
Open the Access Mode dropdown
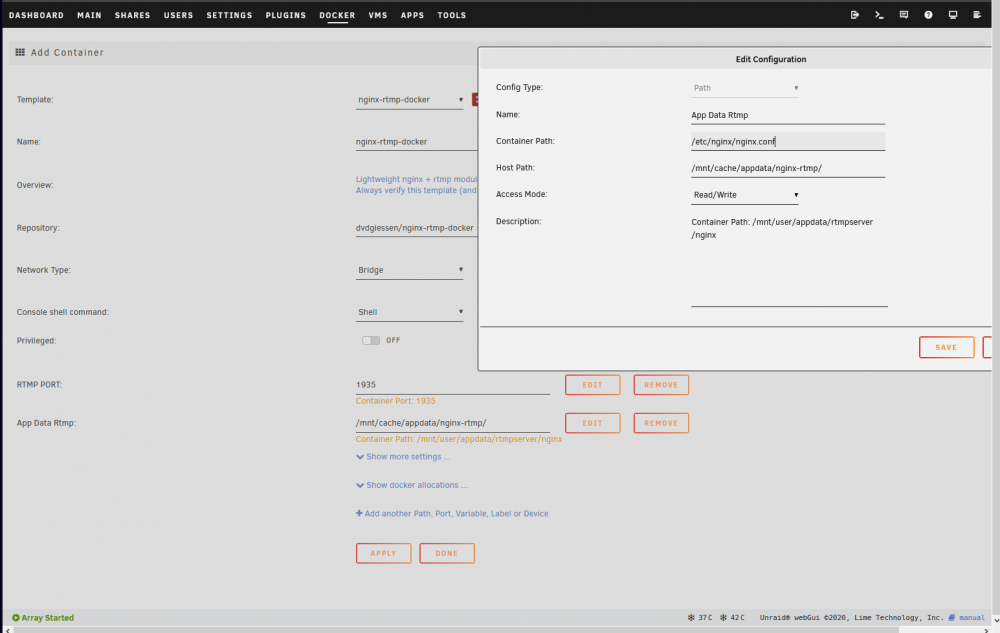coord(745,195)
